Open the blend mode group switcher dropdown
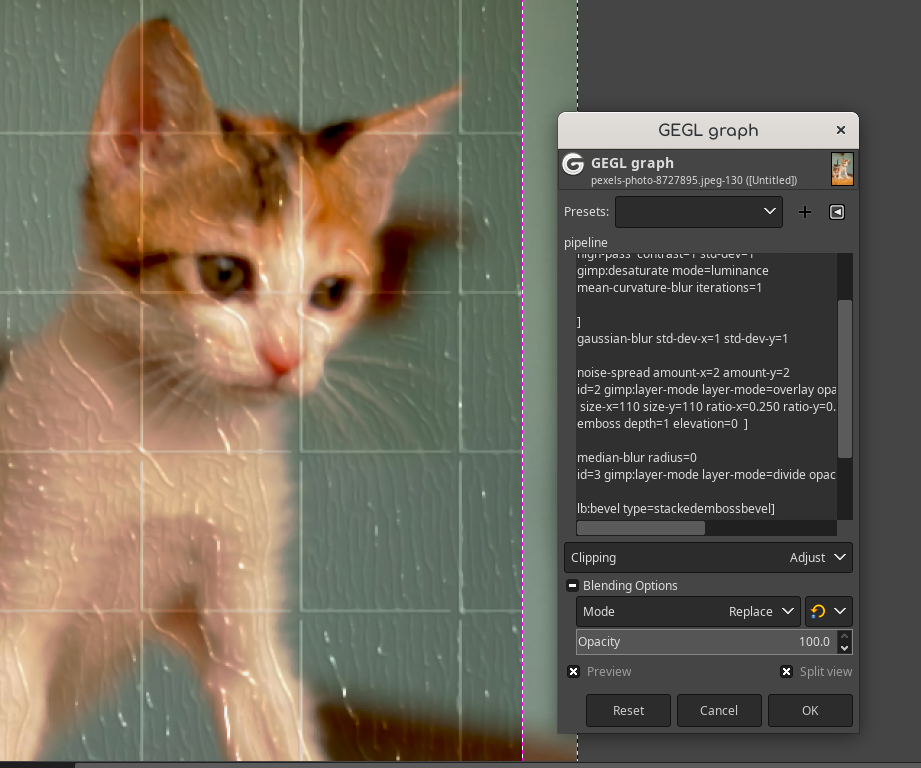This screenshot has width=921, height=768. pos(829,611)
